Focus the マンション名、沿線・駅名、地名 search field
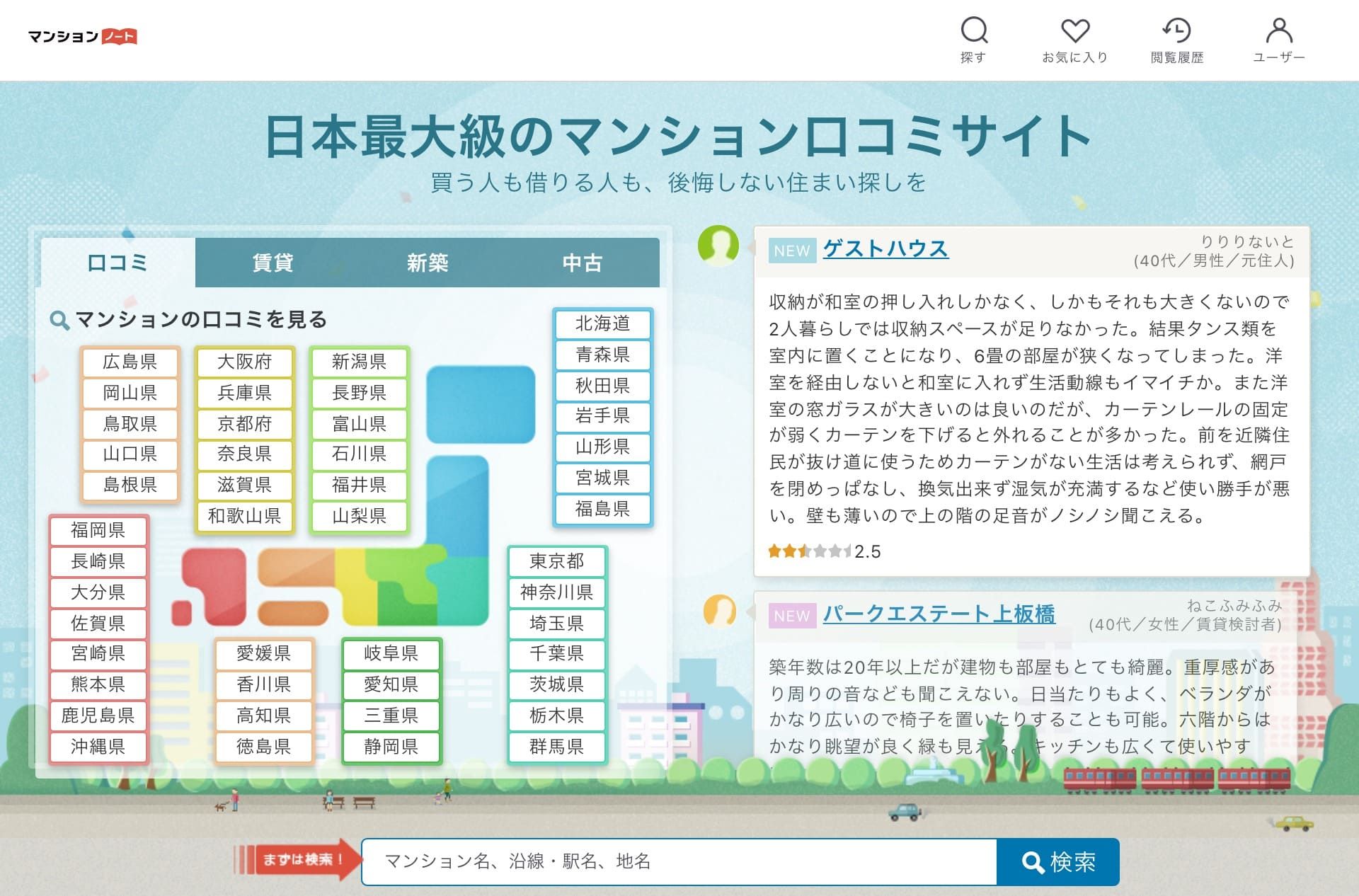This screenshot has width=1359, height=896. [x=679, y=861]
